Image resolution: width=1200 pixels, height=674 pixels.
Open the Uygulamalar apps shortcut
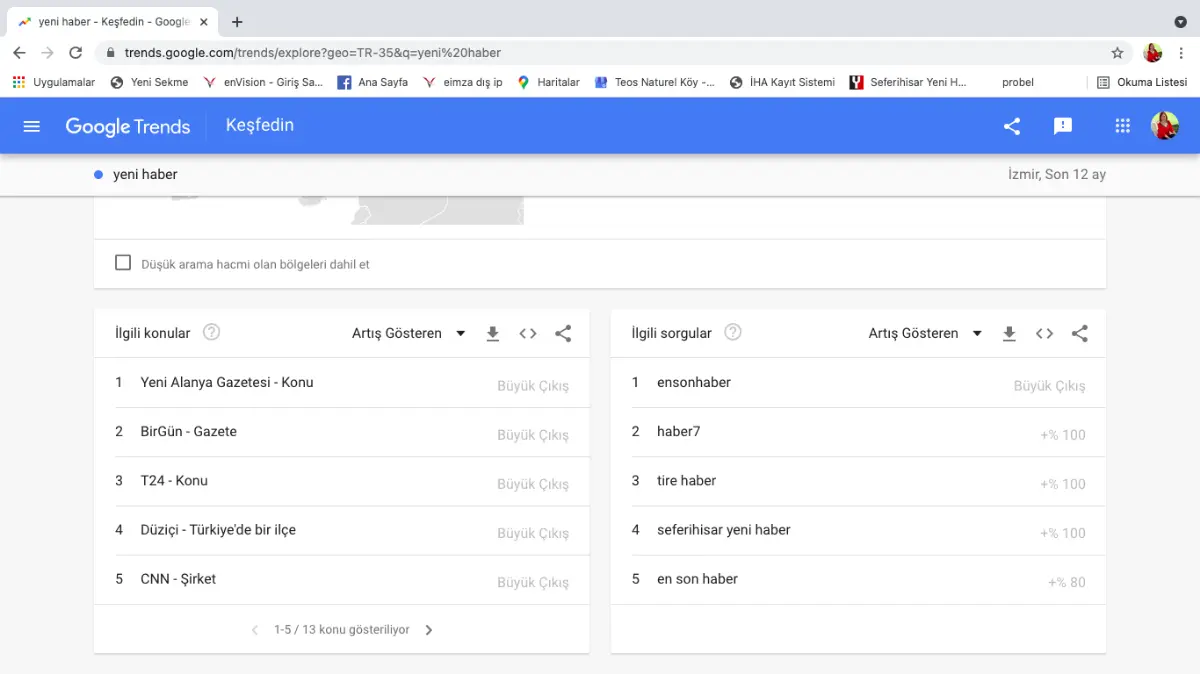click(53, 82)
